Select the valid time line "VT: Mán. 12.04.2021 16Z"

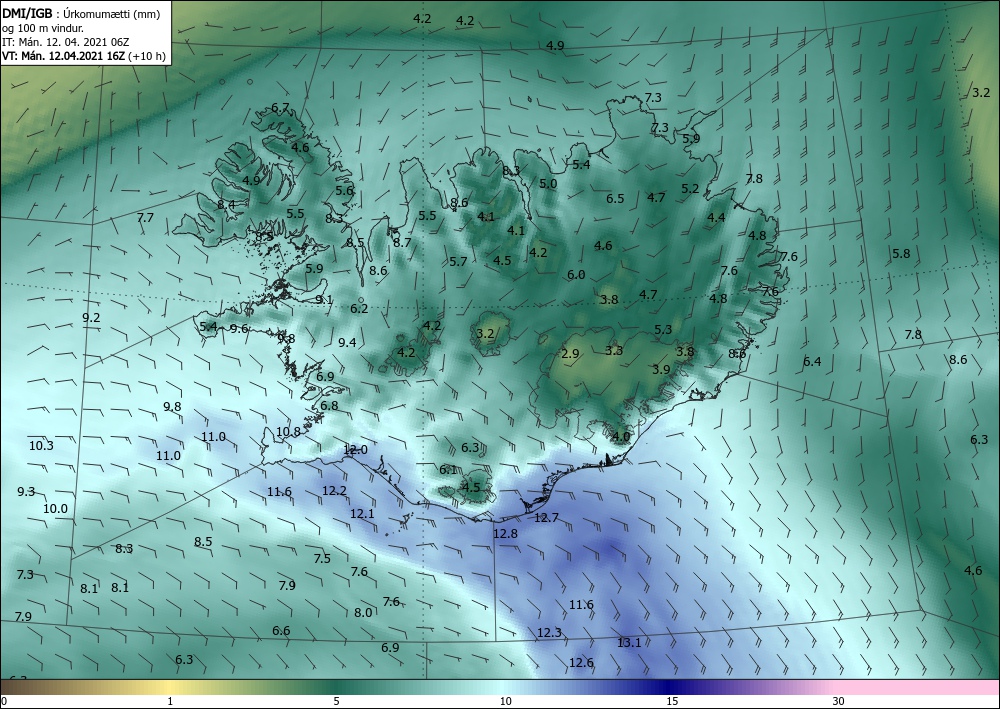tap(64, 56)
